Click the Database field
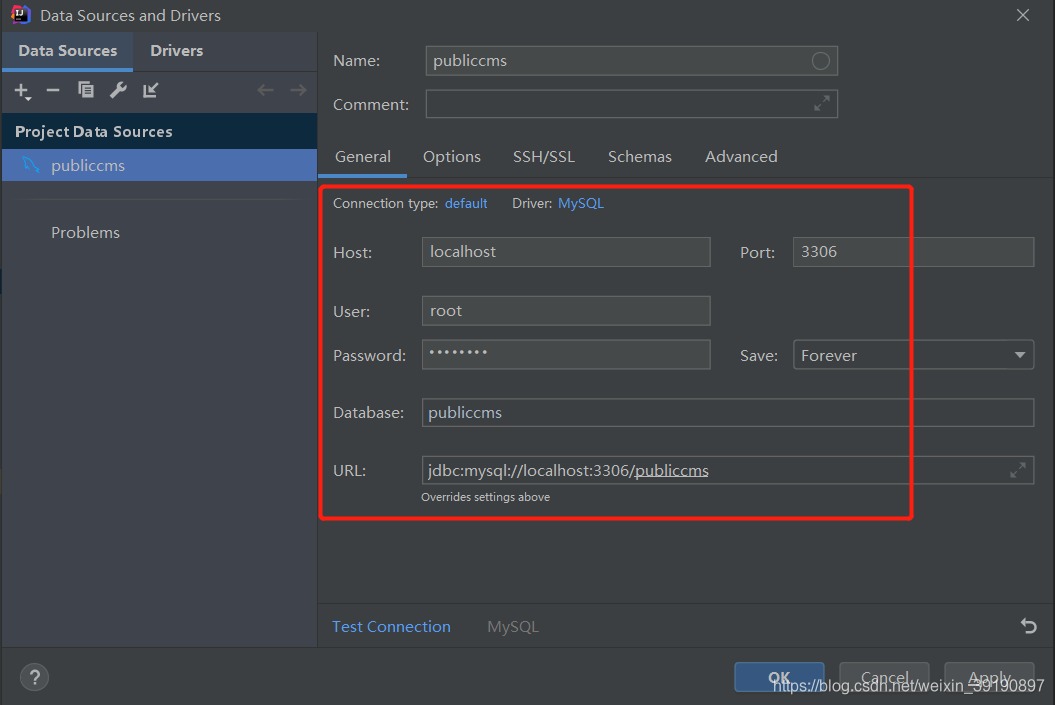 point(727,412)
